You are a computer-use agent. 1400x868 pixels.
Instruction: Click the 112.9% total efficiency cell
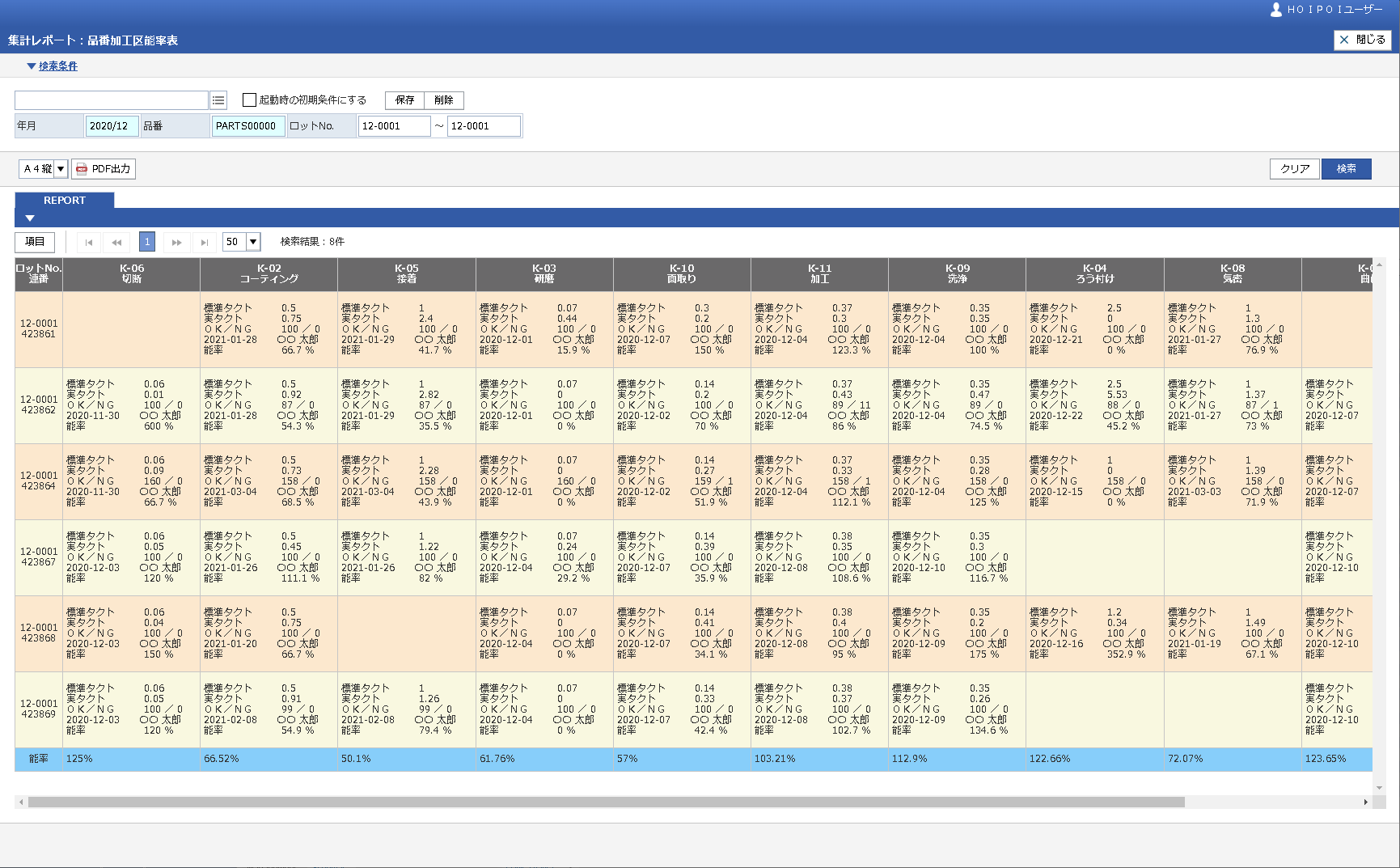point(958,760)
